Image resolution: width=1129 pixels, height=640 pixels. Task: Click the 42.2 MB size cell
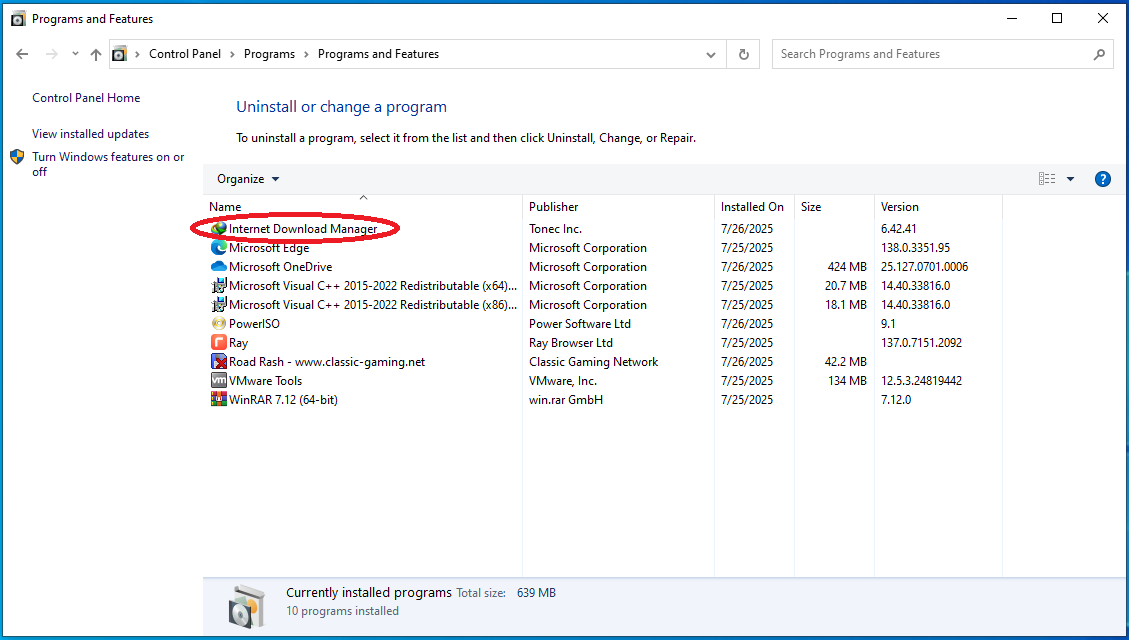[x=845, y=361]
